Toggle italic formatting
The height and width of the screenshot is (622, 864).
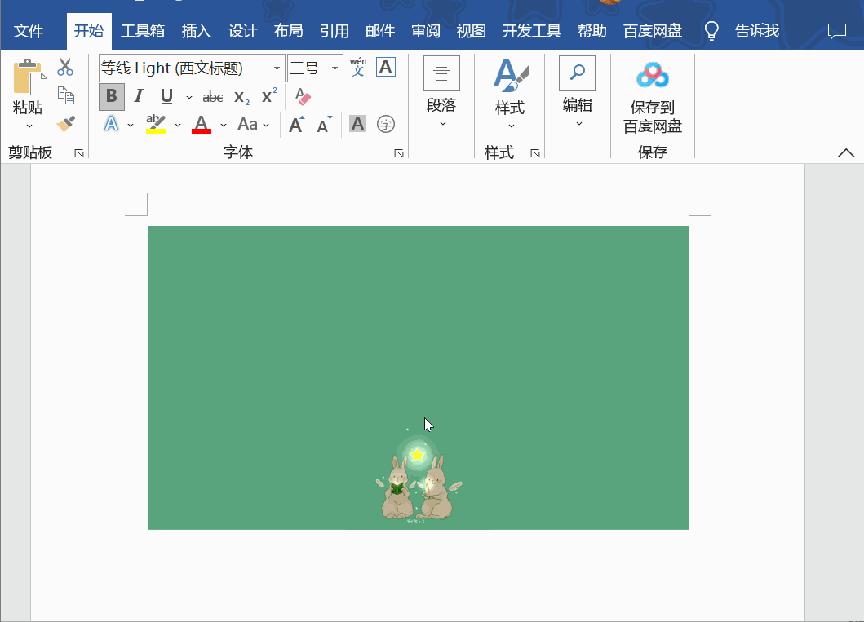138,97
